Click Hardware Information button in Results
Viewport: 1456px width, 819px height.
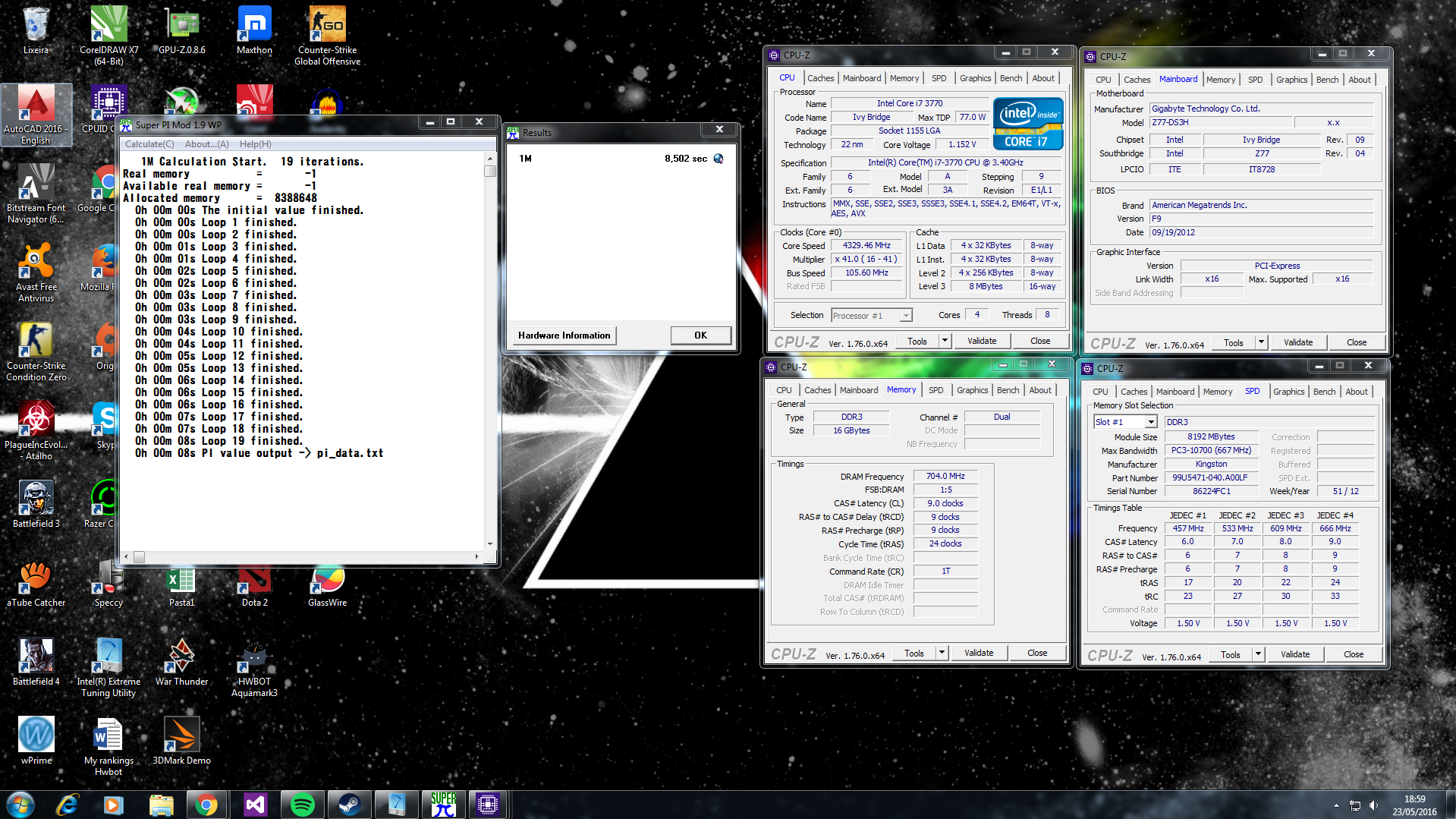pyautogui.click(x=564, y=335)
